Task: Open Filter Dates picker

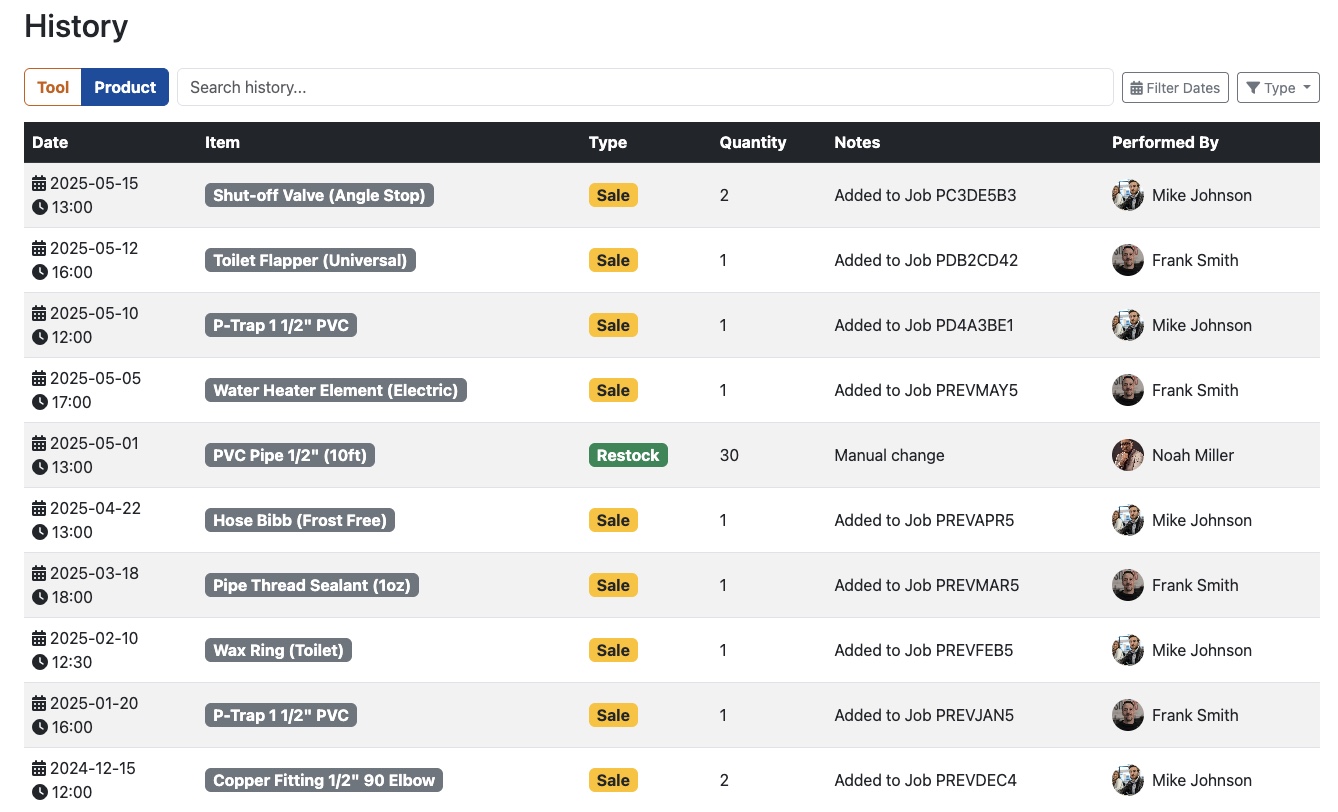Action: click(x=1175, y=87)
